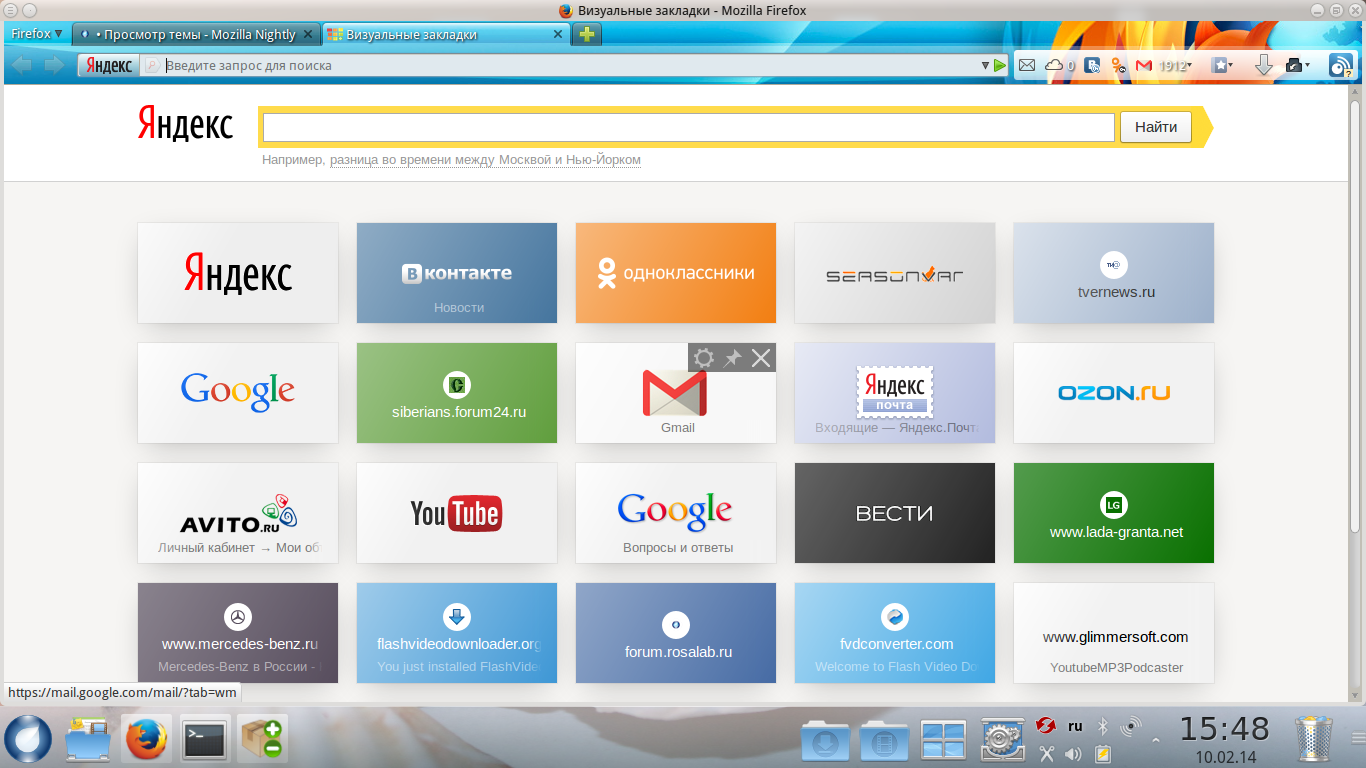1366x768 pixels.
Task: Select the Визуальные закладки tab
Action: click(446, 34)
